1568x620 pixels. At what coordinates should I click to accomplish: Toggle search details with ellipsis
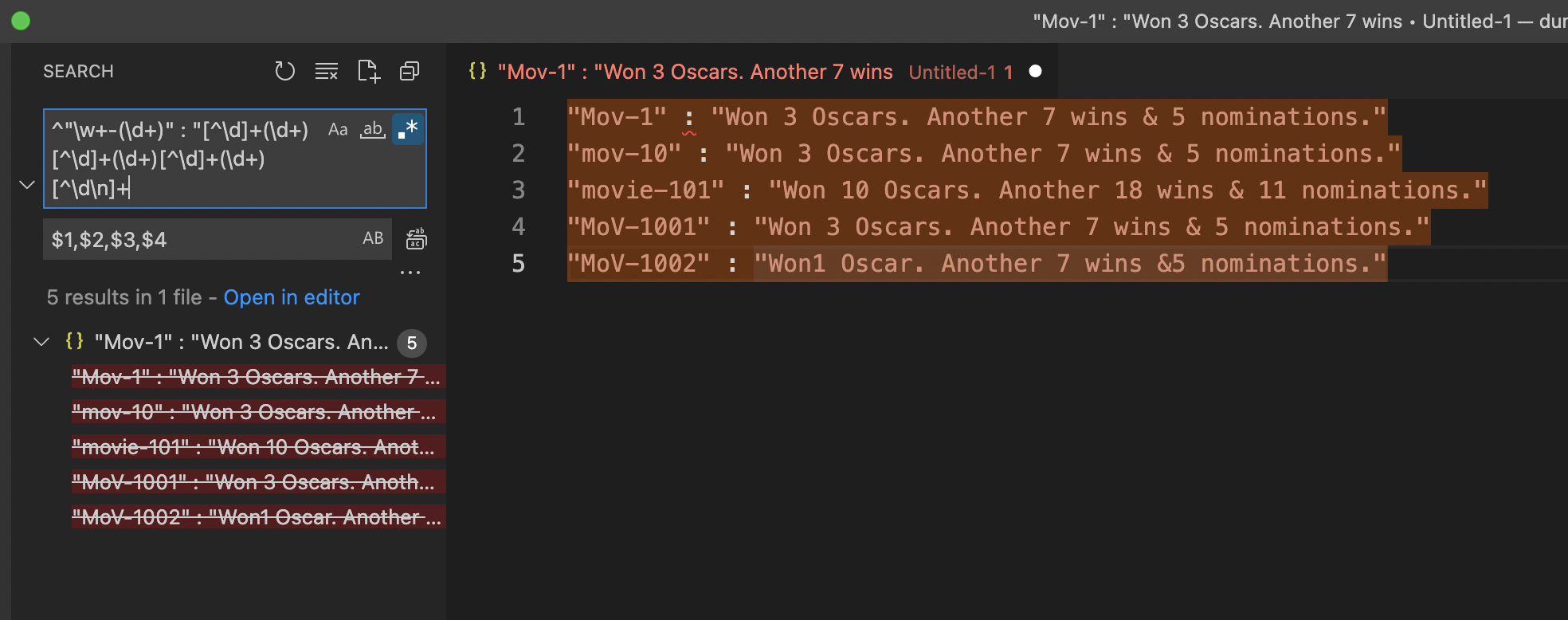(410, 273)
